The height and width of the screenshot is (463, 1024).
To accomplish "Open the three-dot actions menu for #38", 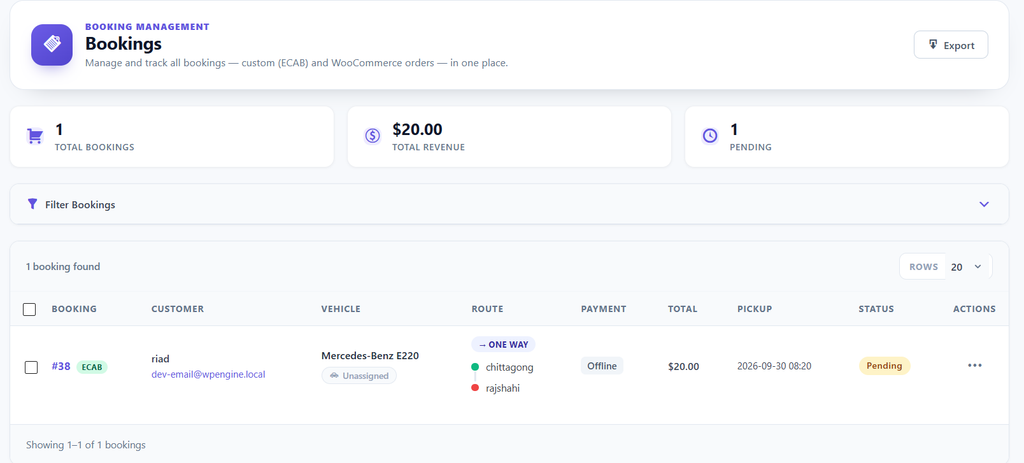I will [x=974, y=366].
